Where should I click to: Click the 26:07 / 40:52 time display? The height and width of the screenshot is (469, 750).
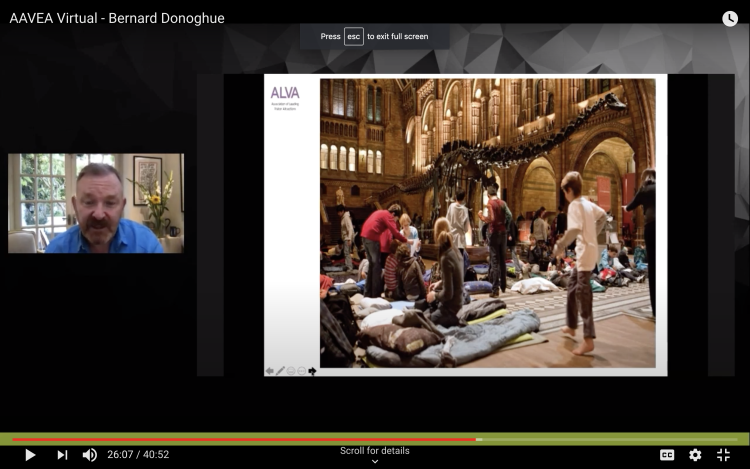coord(138,455)
